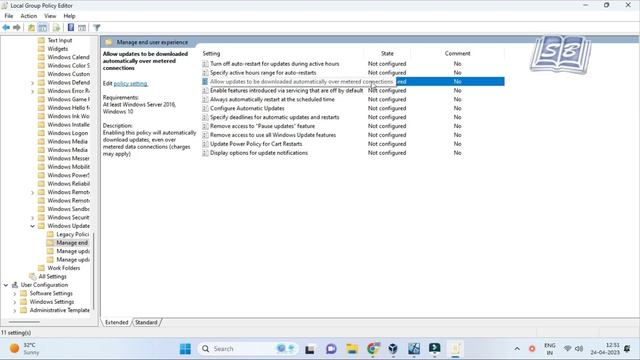
Task: Open the Task View taskbar icon
Action: (x=310, y=349)
